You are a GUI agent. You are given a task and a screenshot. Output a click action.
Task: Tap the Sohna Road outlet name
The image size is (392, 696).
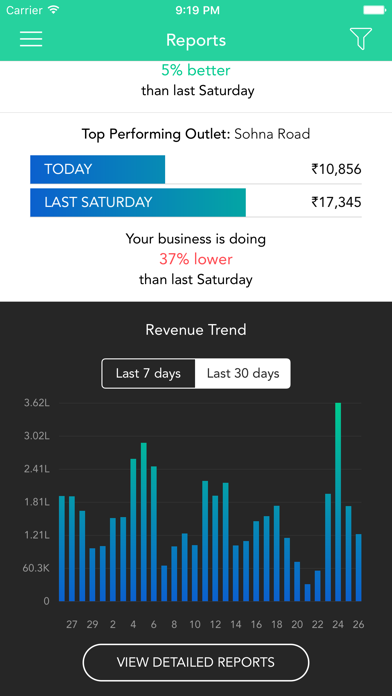[272, 134]
